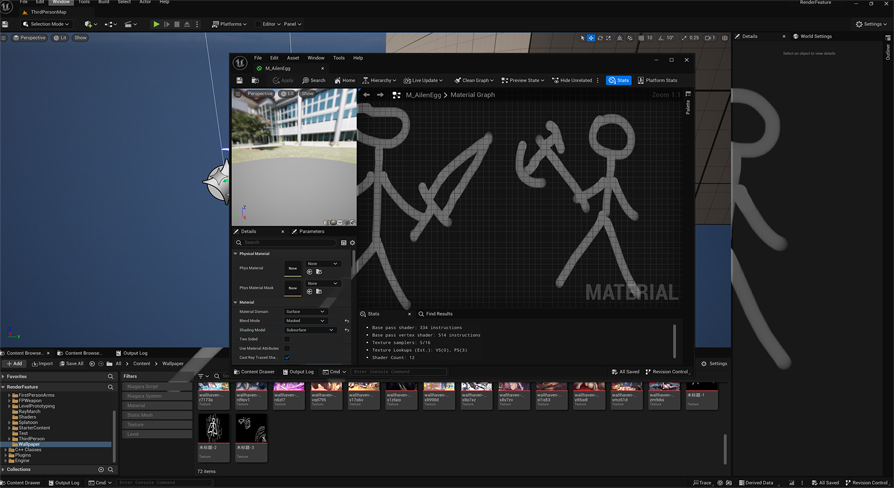
Task: Enable the Two Sided checkbox
Action: coord(287,339)
